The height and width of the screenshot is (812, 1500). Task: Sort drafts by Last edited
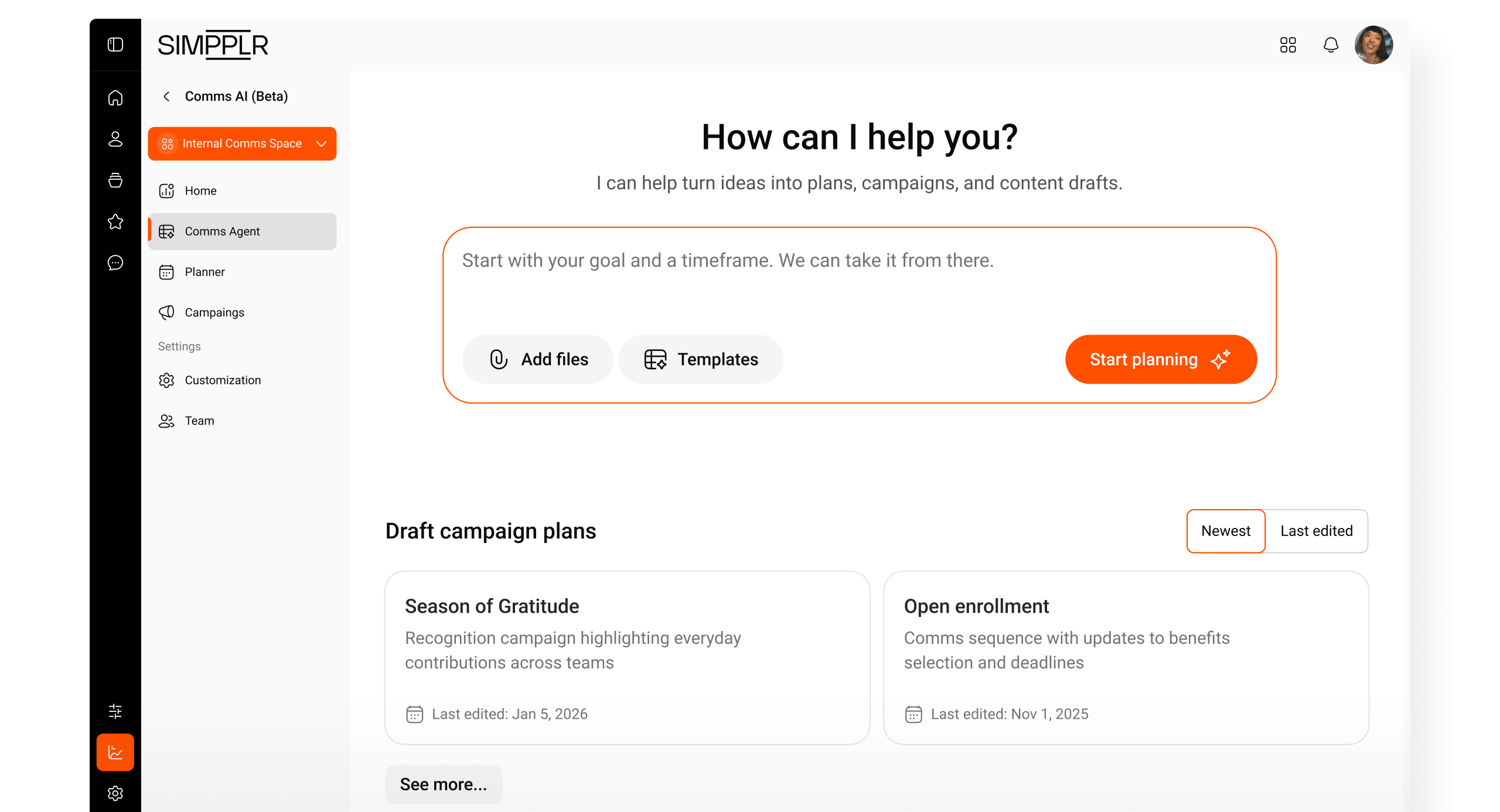point(1317,531)
